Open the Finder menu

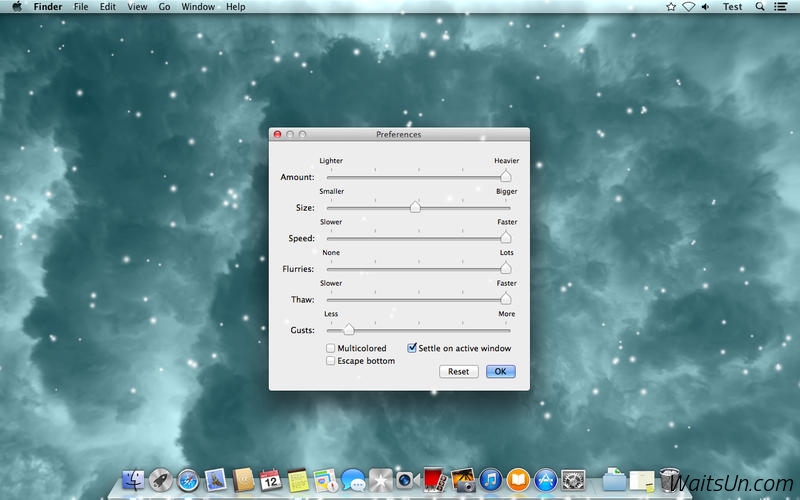48,7
